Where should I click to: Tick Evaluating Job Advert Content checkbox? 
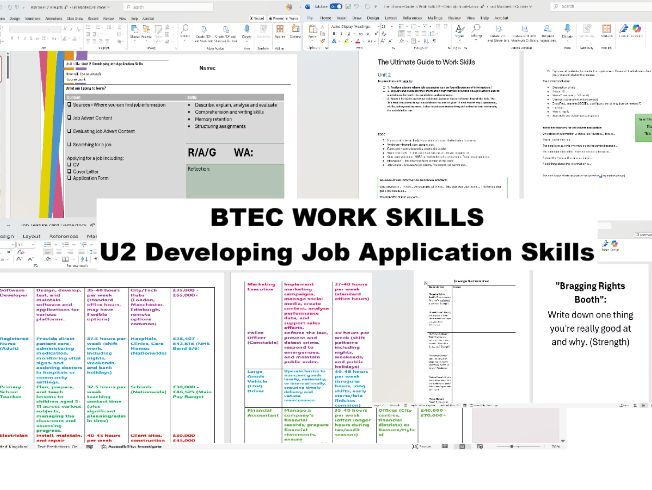(69, 131)
